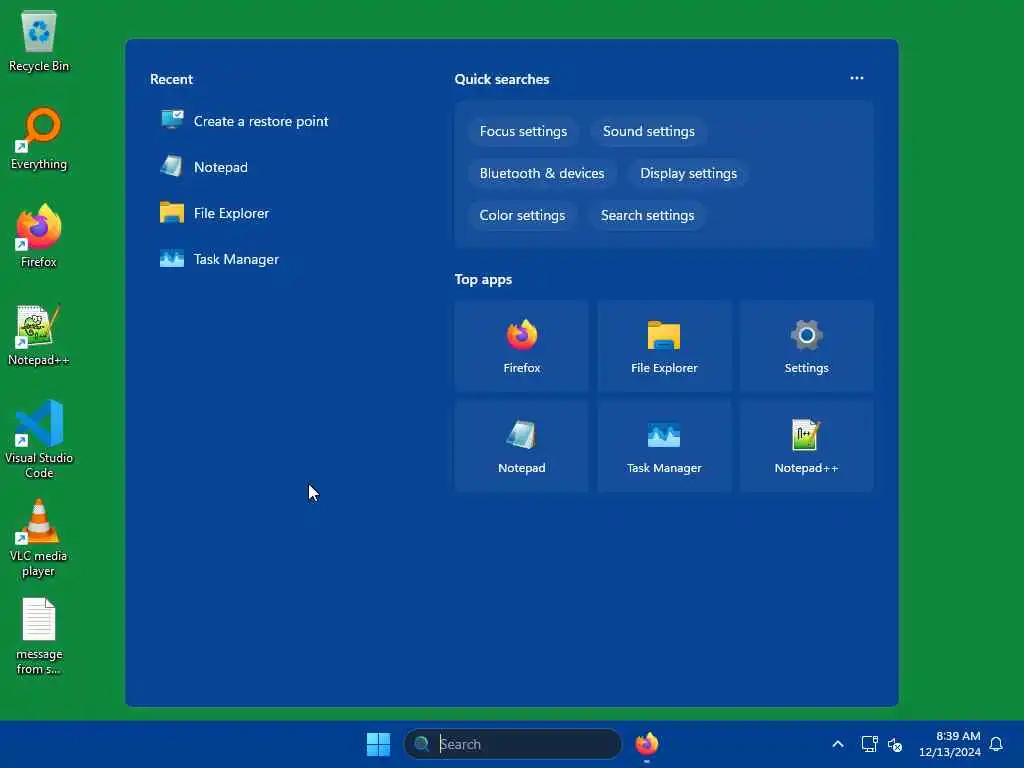The width and height of the screenshot is (1024, 768).
Task: Search for Bluetooth & devices
Action: pyautogui.click(x=542, y=173)
